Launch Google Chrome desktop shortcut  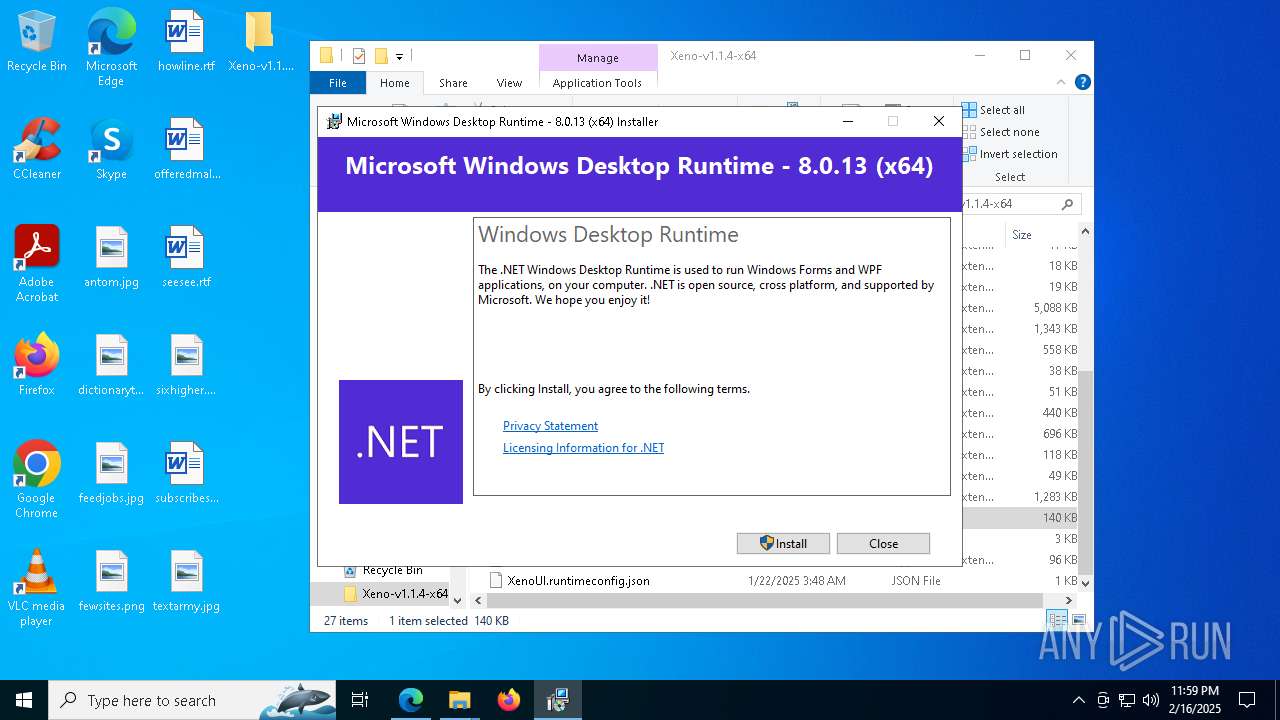tap(37, 480)
